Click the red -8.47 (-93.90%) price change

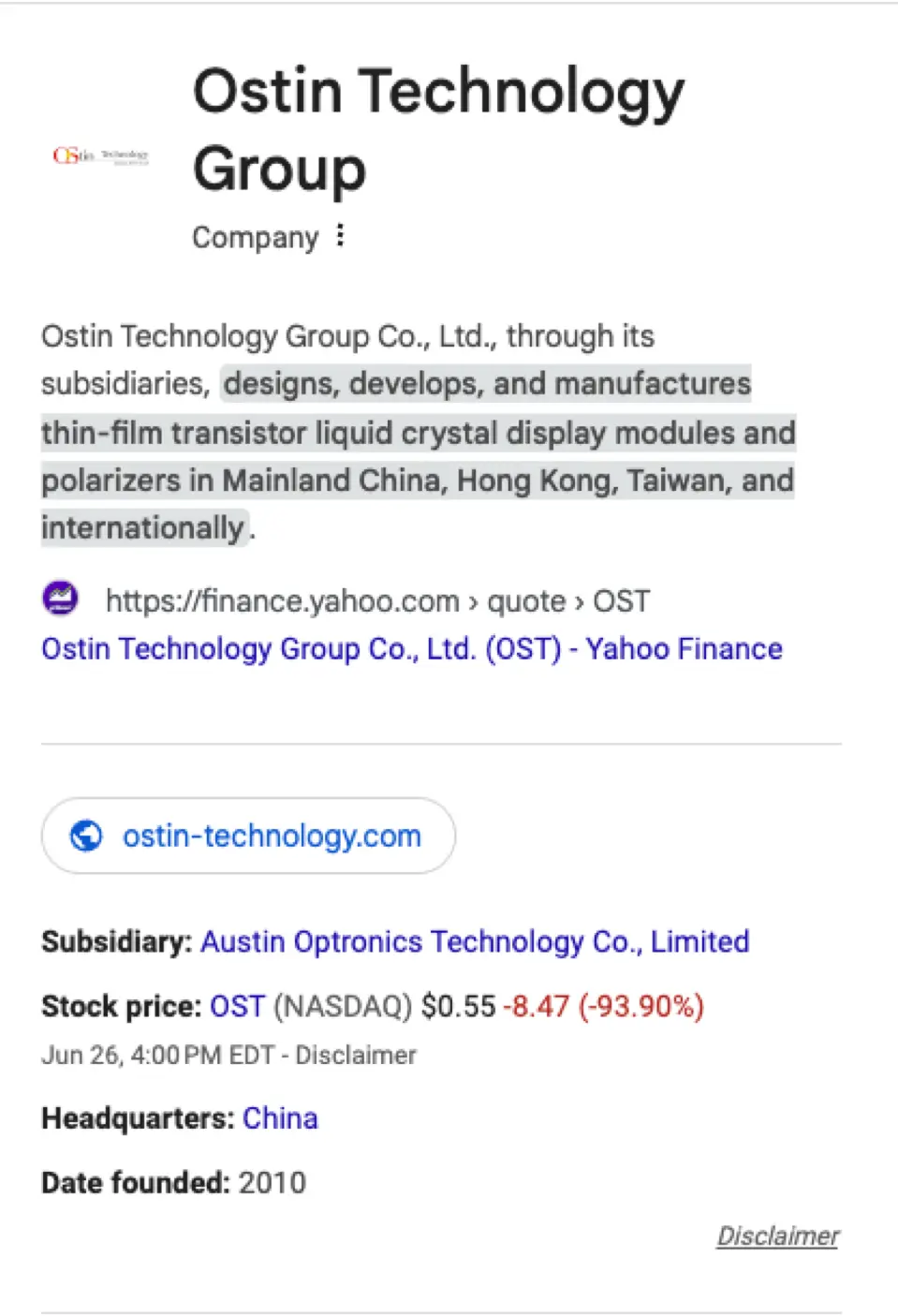click(x=604, y=1006)
